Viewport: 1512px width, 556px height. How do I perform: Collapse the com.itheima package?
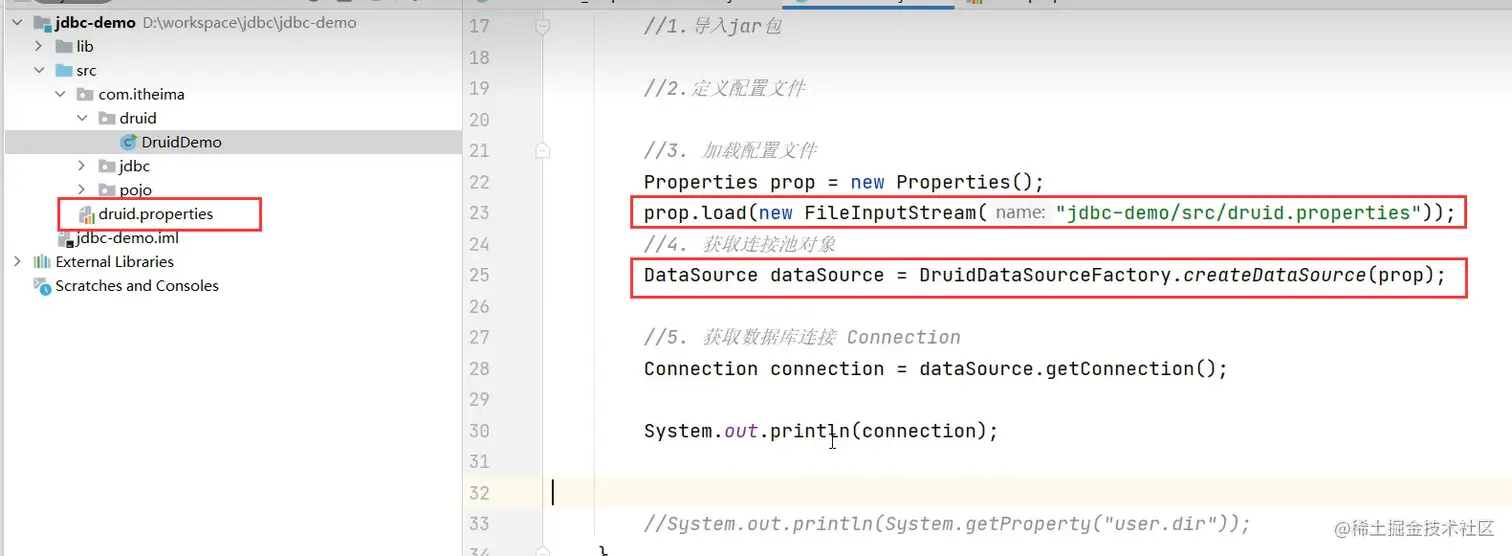coord(61,94)
